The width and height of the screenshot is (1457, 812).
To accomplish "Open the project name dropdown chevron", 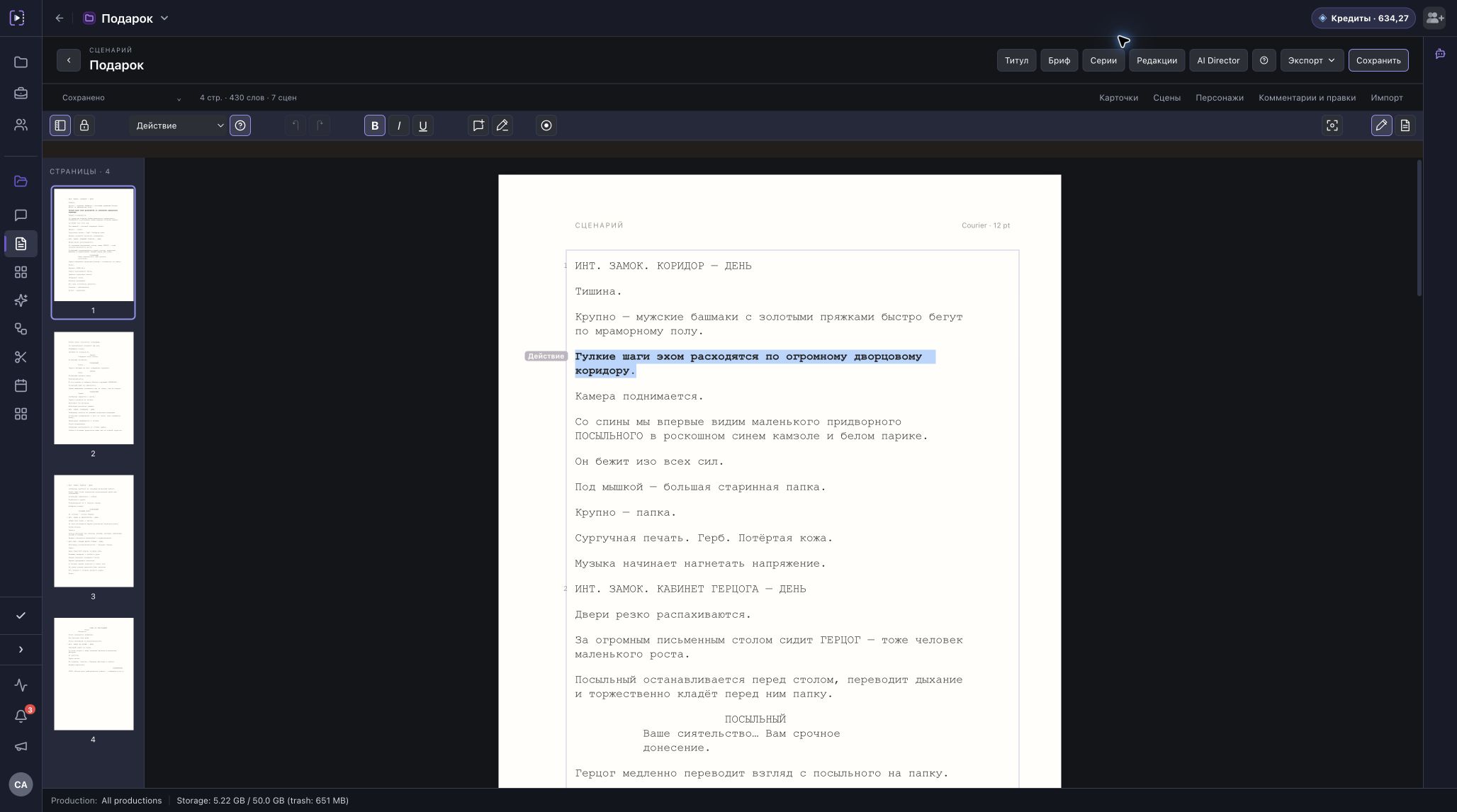I will (x=164, y=18).
